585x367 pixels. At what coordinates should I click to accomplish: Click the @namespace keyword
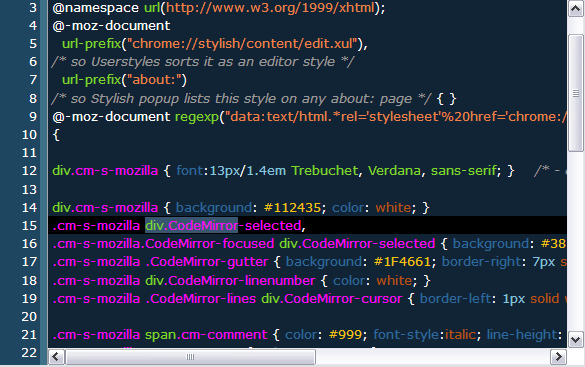[x=96, y=8]
